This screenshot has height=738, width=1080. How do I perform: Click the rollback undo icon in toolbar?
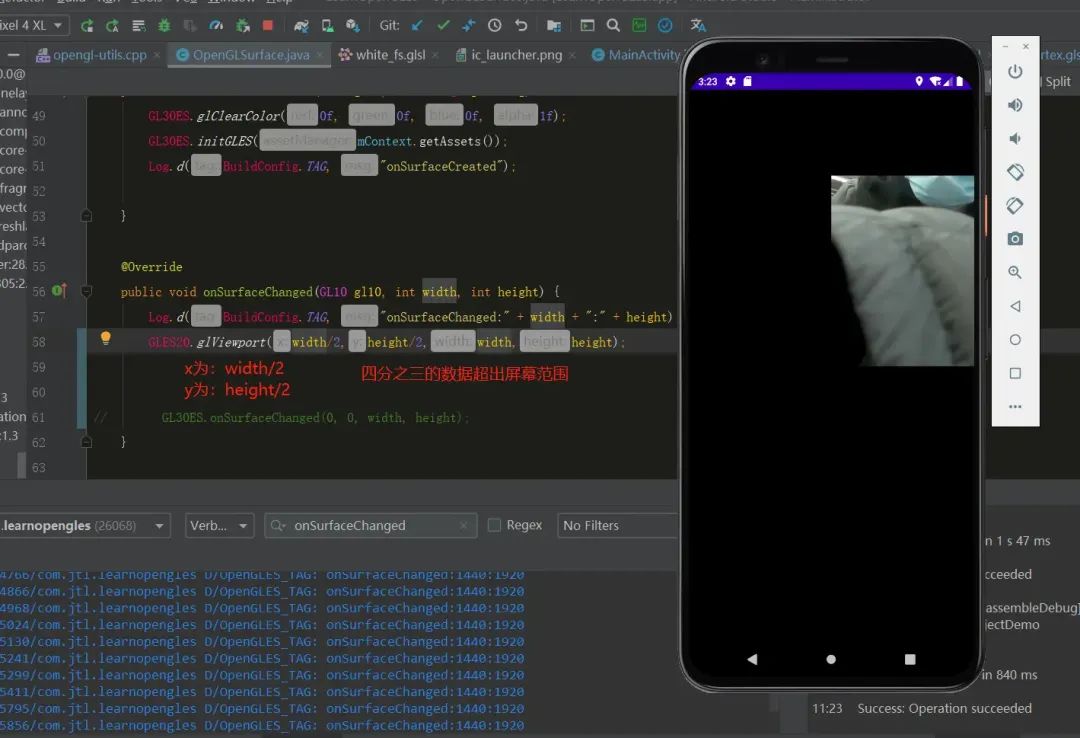point(521,25)
